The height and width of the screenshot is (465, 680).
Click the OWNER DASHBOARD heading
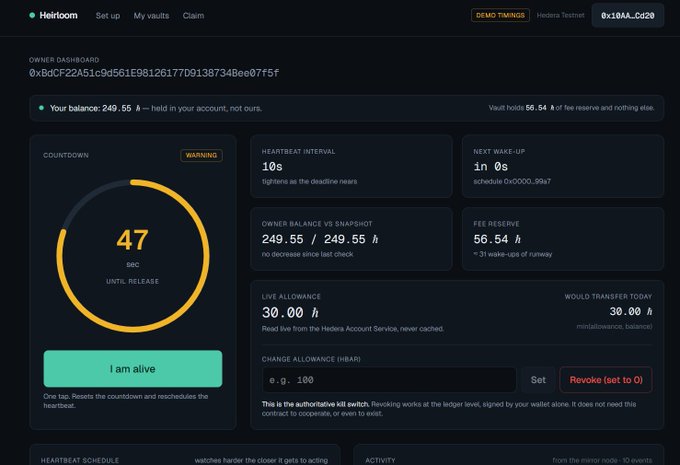tap(64, 60)
